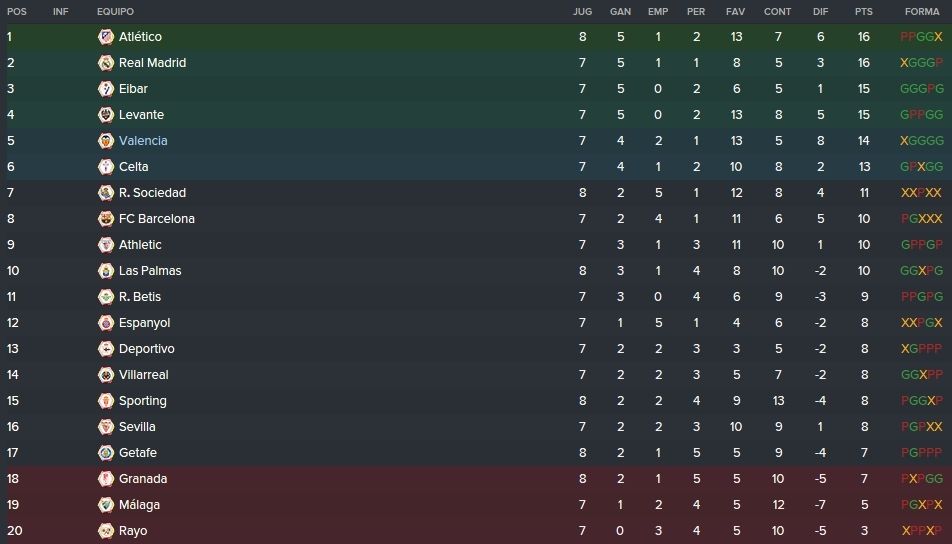This screenshot has width=952, height=544.
Task: View Athletic's recent form results
Action: click(x=922, y=245)
